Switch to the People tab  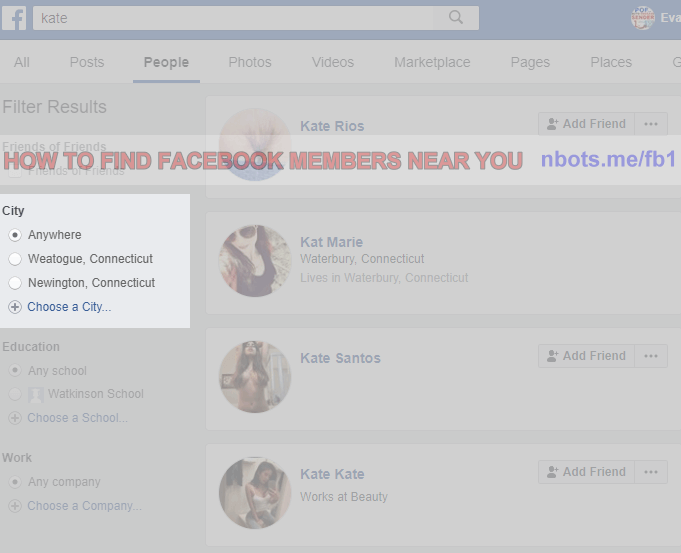click(166, 62)
